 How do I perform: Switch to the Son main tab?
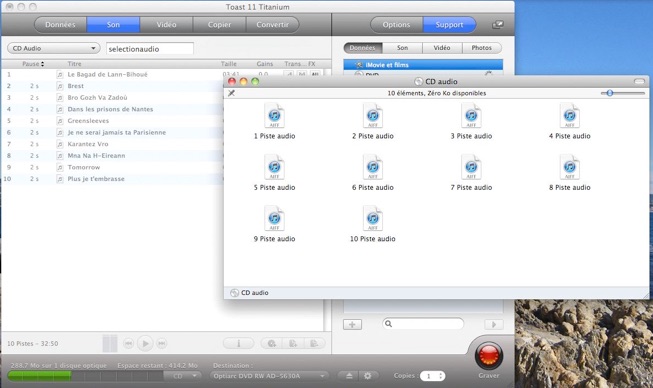tap(113, 25)
